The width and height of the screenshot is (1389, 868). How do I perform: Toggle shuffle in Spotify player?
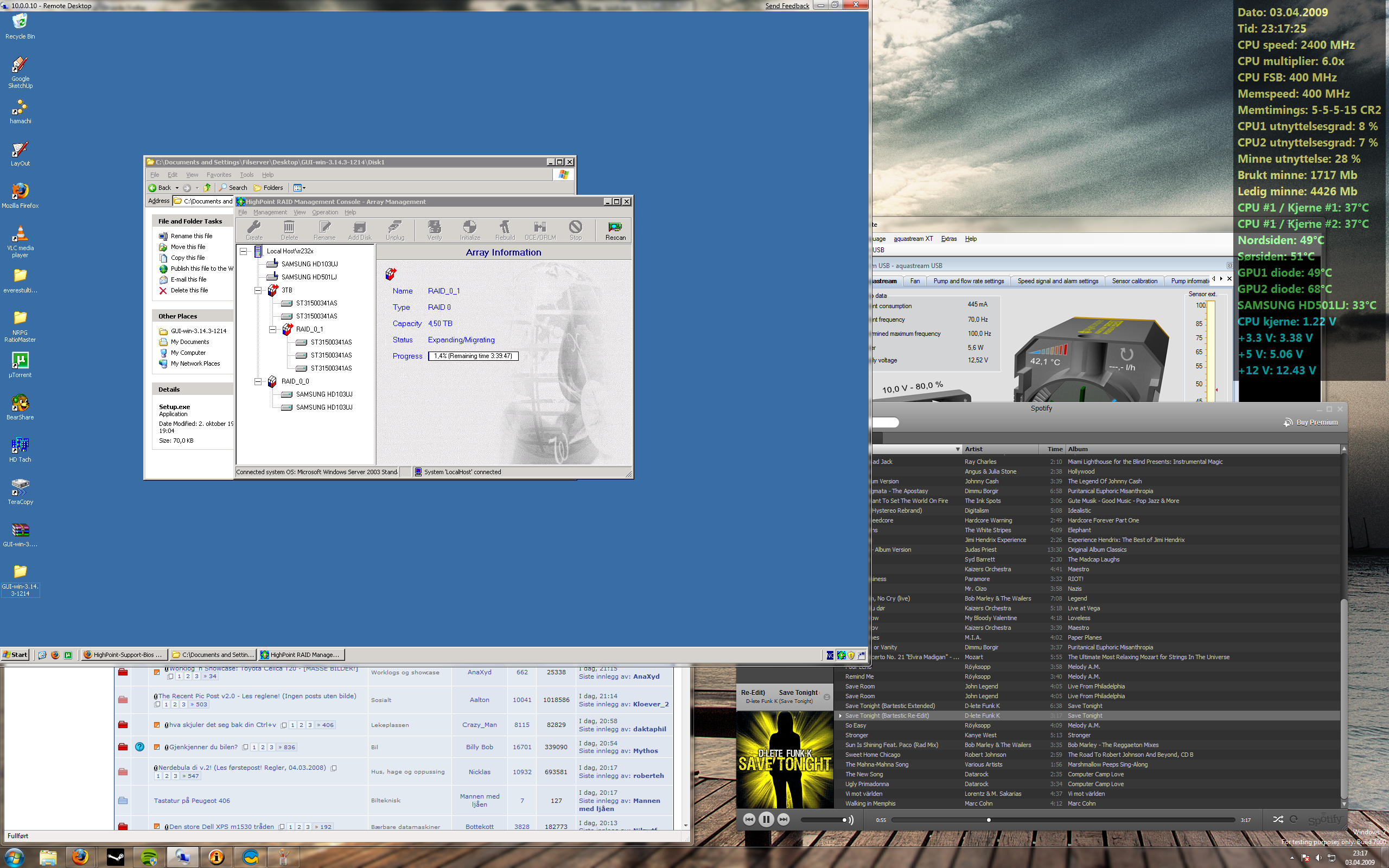coord(1278,819)
